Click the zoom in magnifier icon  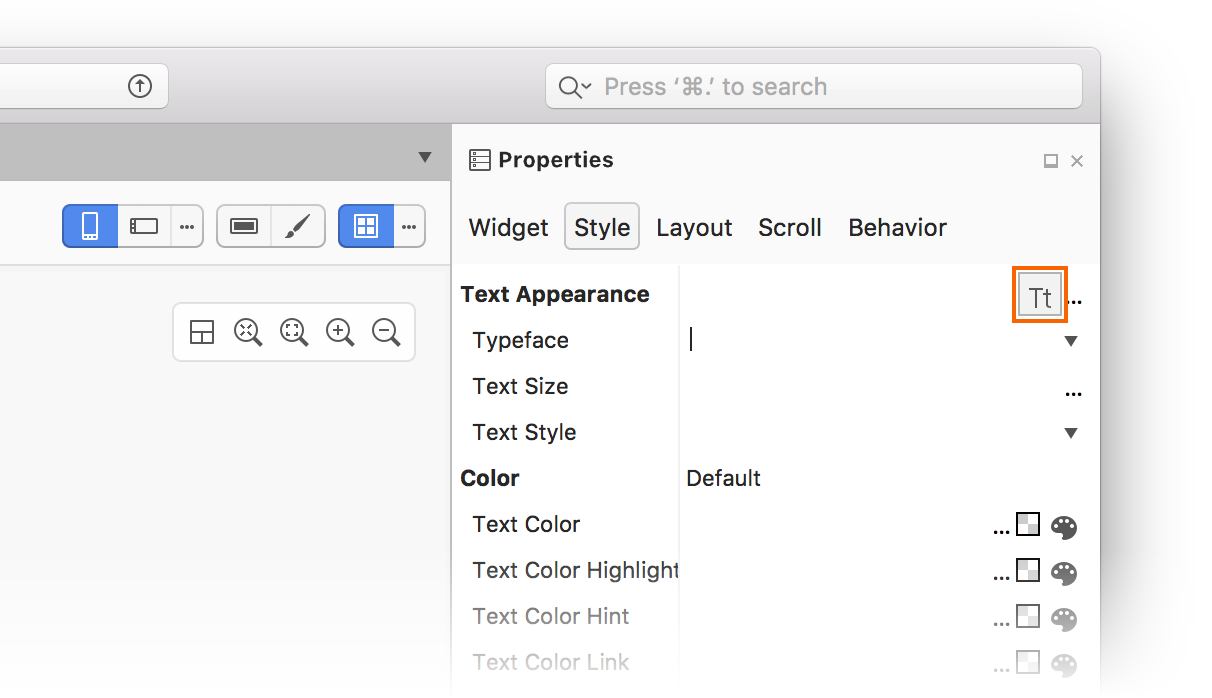[340, 332]
